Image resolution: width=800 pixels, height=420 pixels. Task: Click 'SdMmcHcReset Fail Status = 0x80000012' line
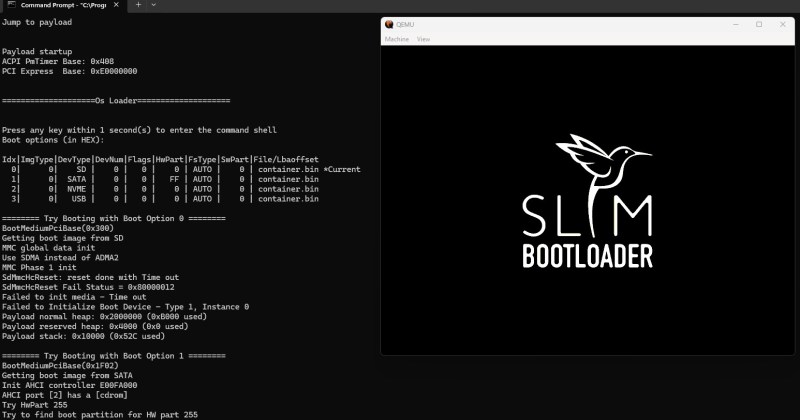tap(88, 287)
